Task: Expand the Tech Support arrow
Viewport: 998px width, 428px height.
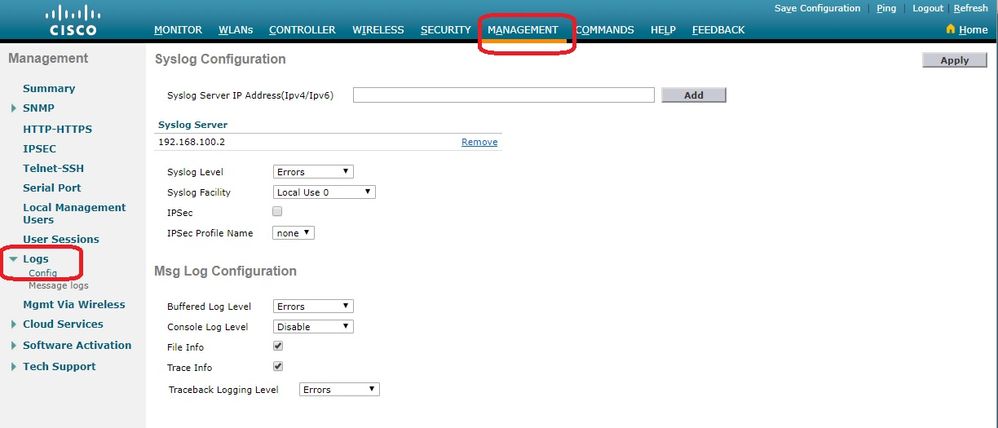Action: [x=13, y=367]
